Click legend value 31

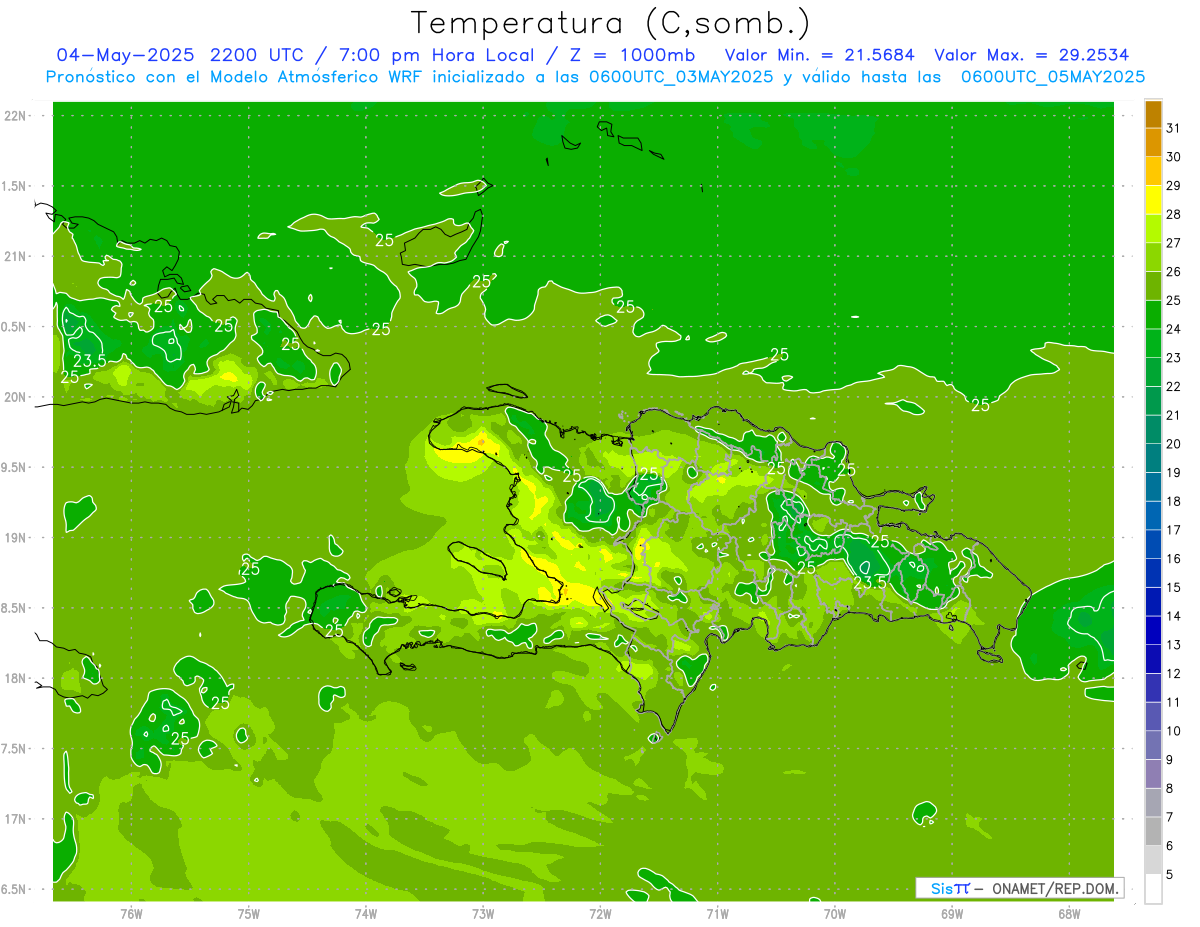pyautogui.click(x=1173, y=128)
